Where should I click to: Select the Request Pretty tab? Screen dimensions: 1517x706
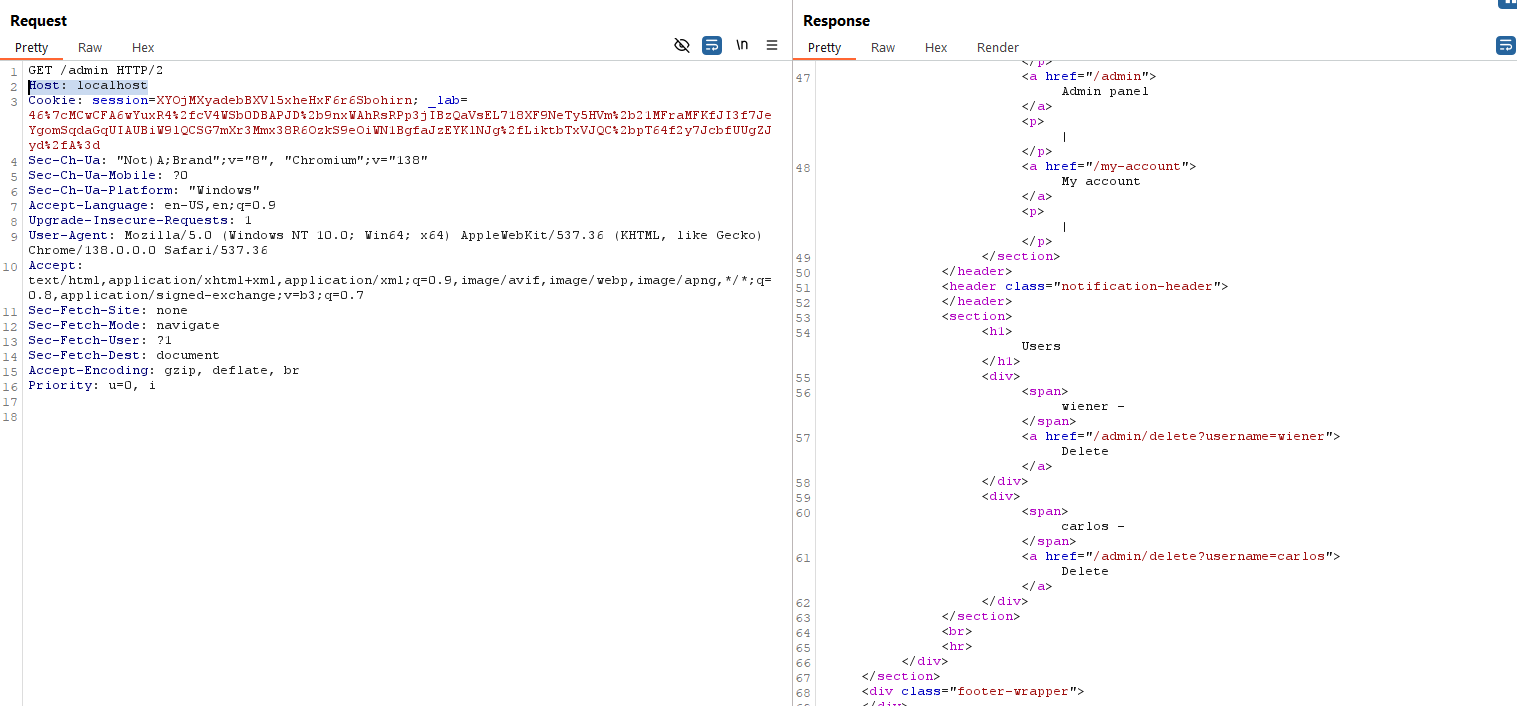click(31, 47)
